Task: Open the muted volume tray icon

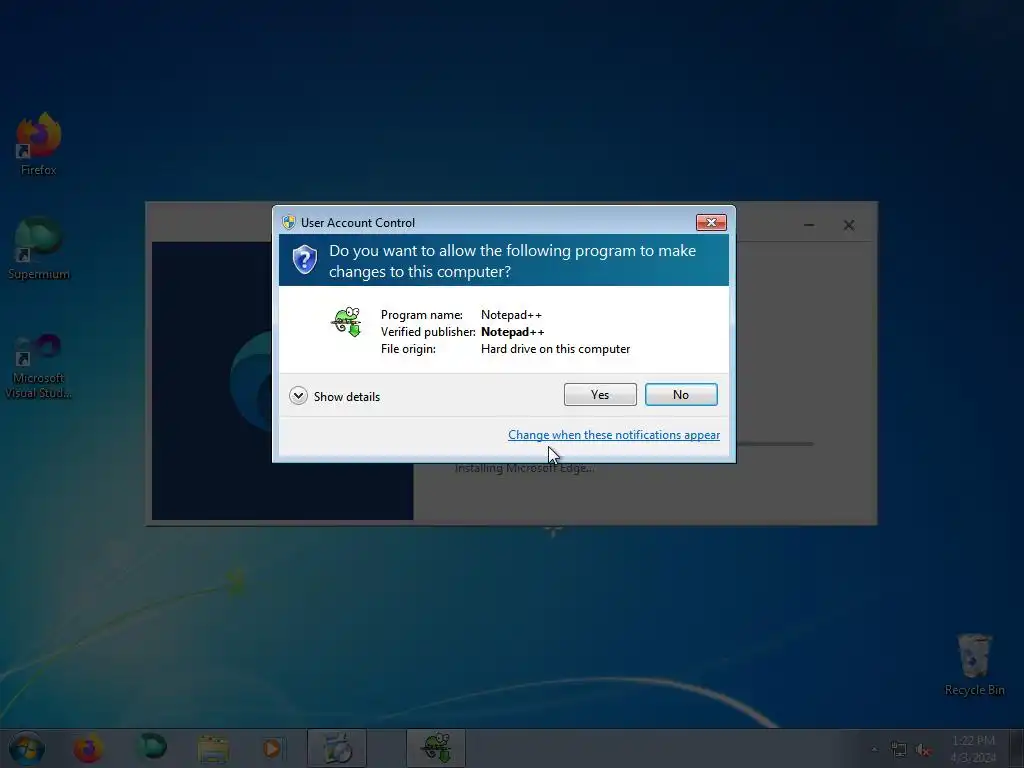Action: [923, 749]
